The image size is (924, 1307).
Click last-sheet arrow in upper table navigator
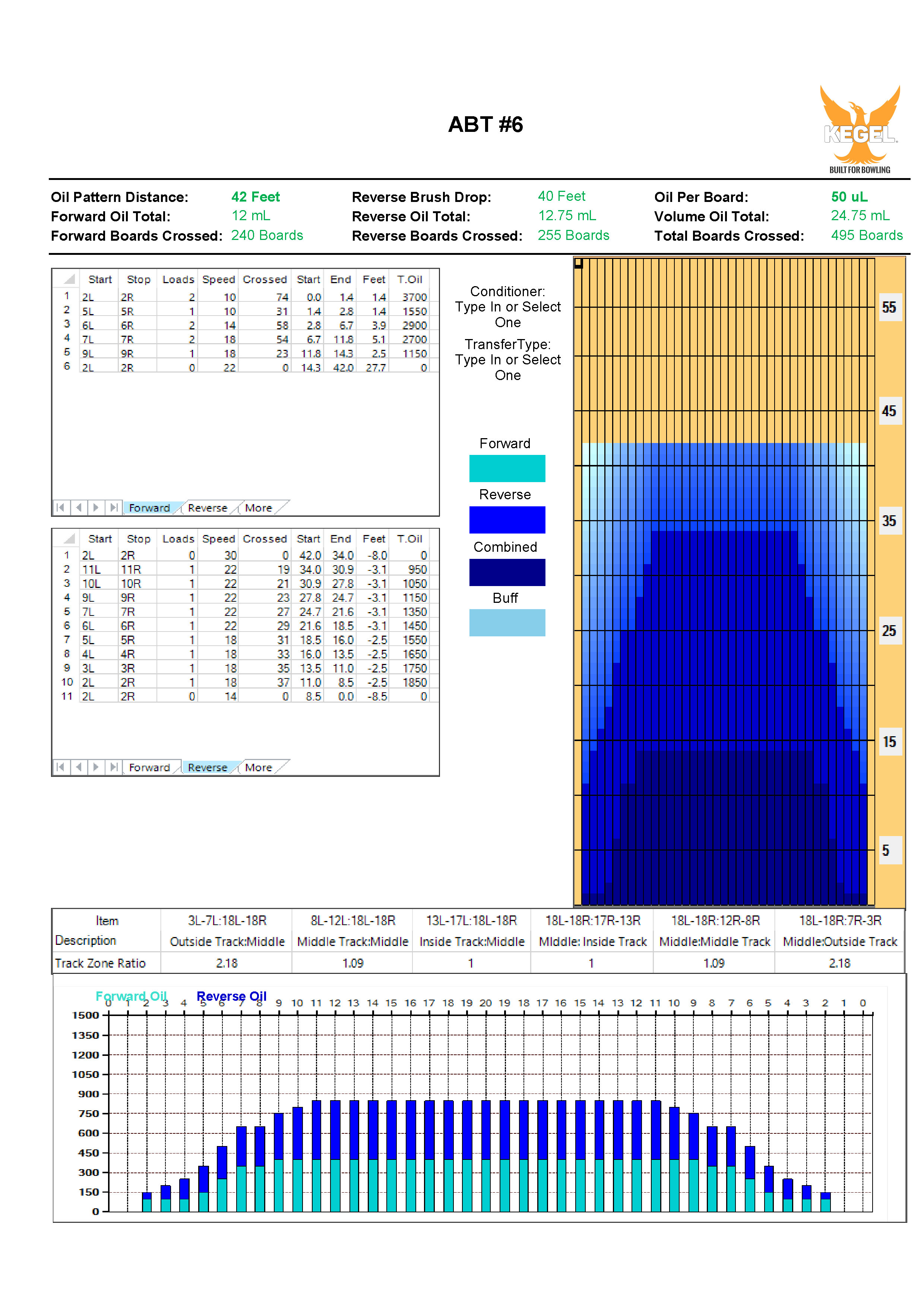pos(114,507)
